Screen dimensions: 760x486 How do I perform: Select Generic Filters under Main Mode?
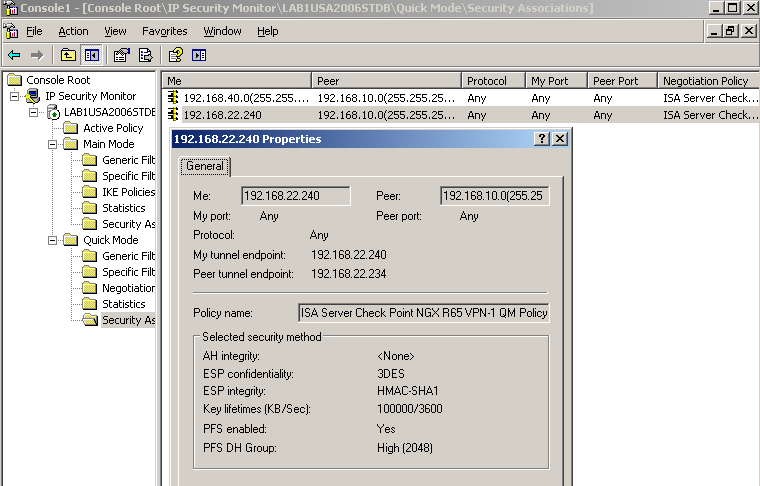pyautogui.click(x=128, y=160)
